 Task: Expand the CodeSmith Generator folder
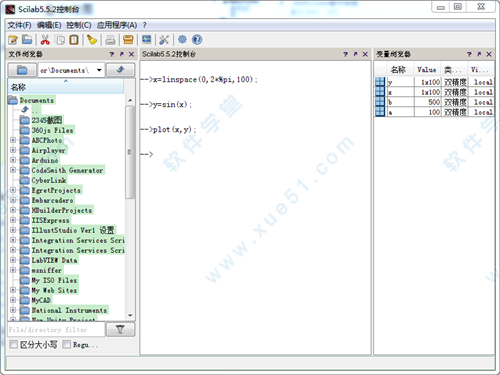pyautogui.click(x=13, y=170)
